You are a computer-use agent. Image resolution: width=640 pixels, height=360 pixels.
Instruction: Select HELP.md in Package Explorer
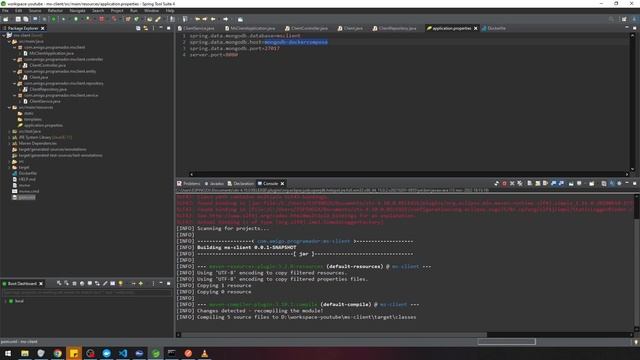coord(27,179)
